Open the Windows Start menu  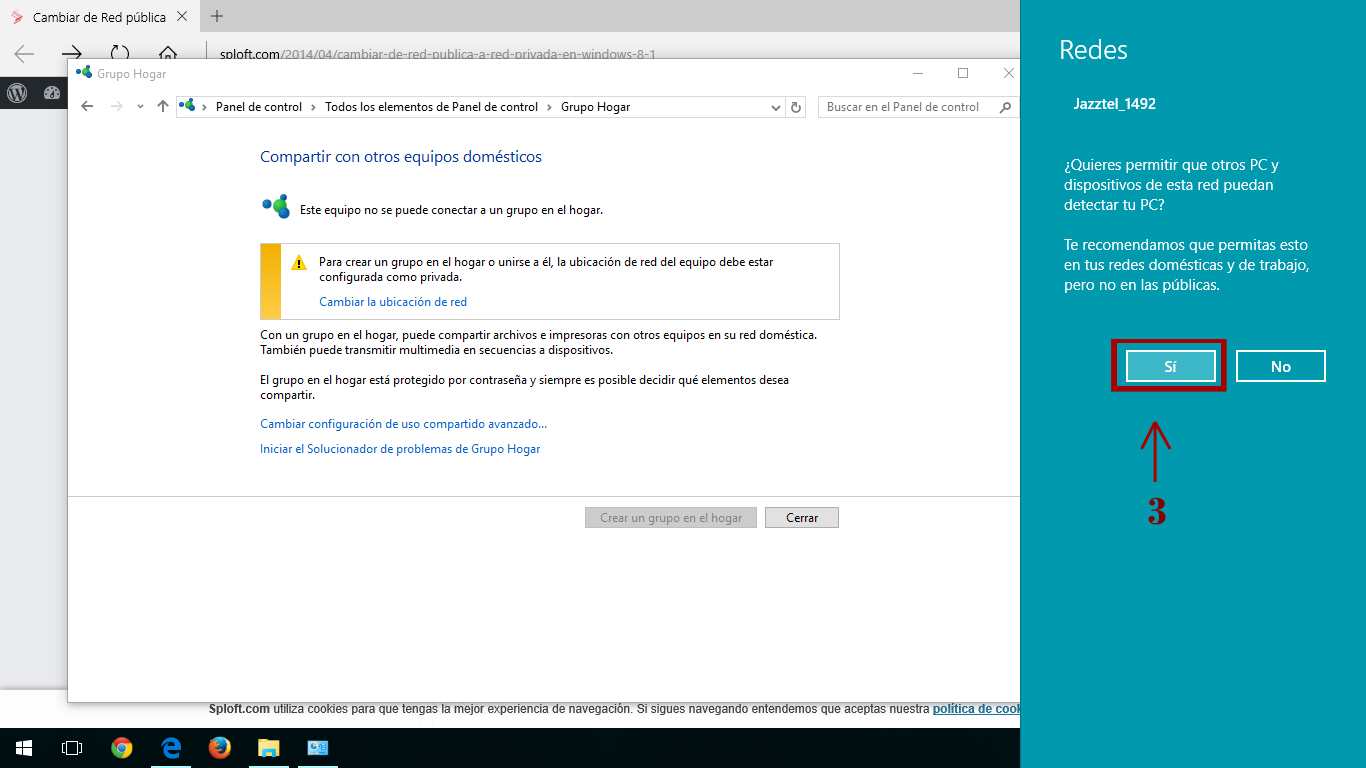(x=24, y=748)
